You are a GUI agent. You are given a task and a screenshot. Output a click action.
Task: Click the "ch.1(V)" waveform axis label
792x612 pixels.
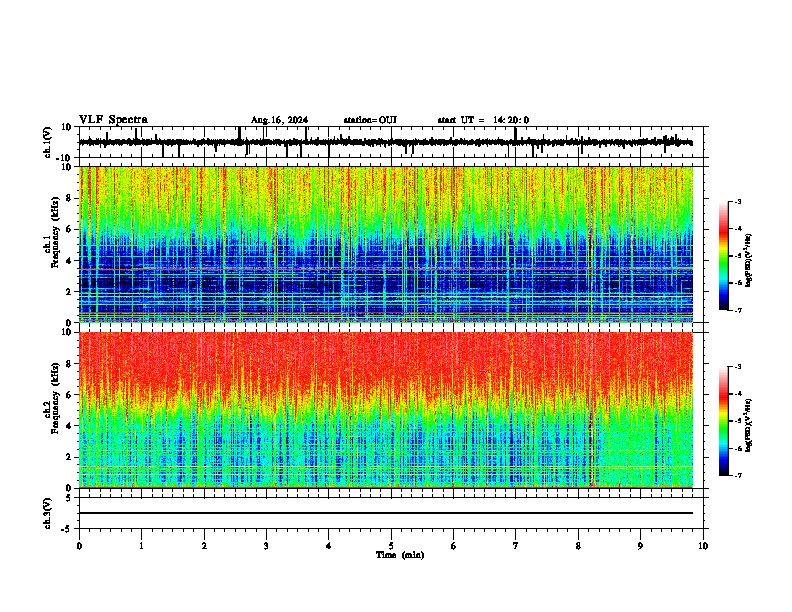point(48,142)
